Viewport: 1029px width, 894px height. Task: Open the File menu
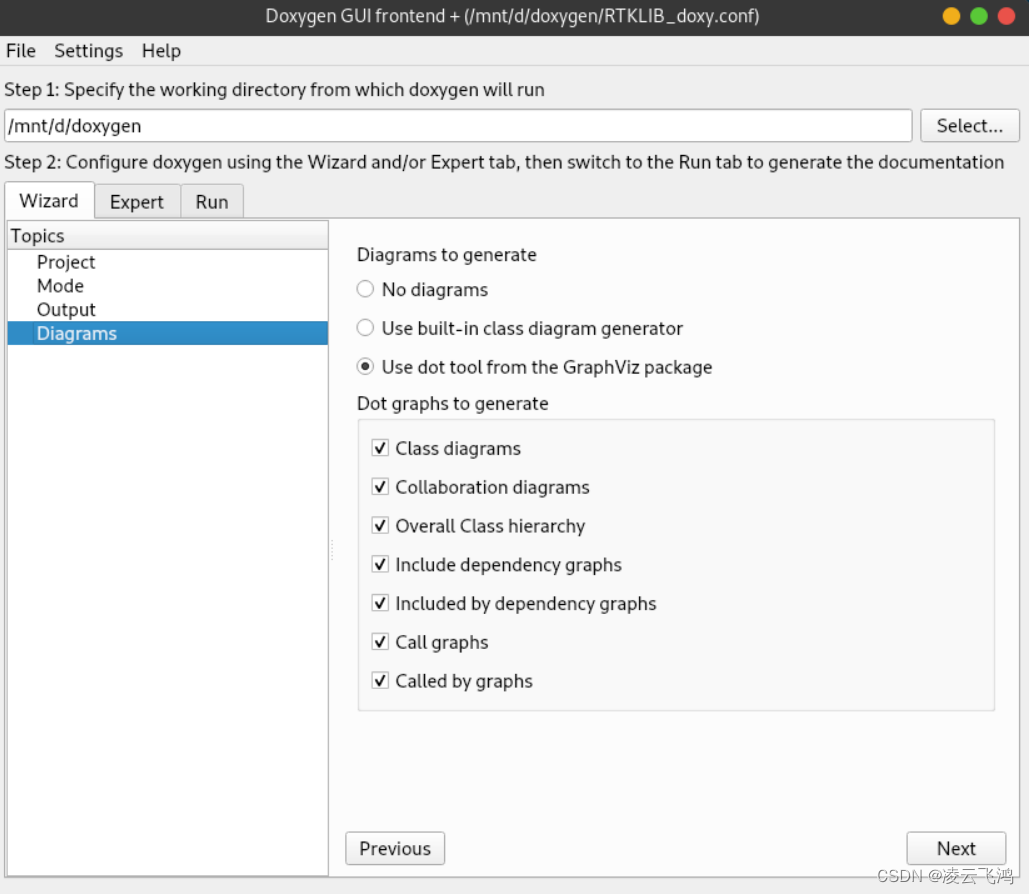coord(21,51)
